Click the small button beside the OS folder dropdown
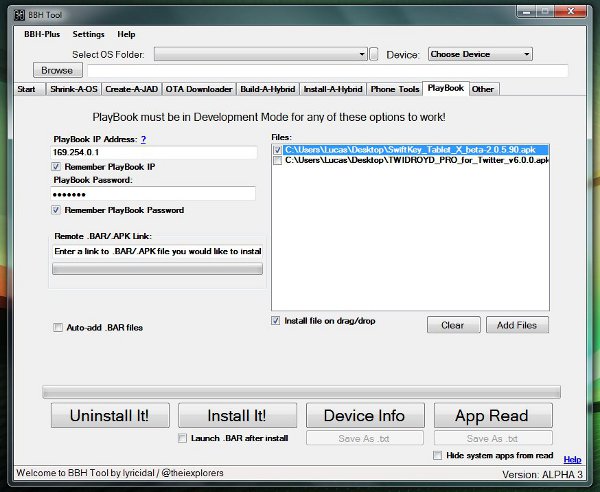The image size is (600, 492). click(x=374, y=54)
